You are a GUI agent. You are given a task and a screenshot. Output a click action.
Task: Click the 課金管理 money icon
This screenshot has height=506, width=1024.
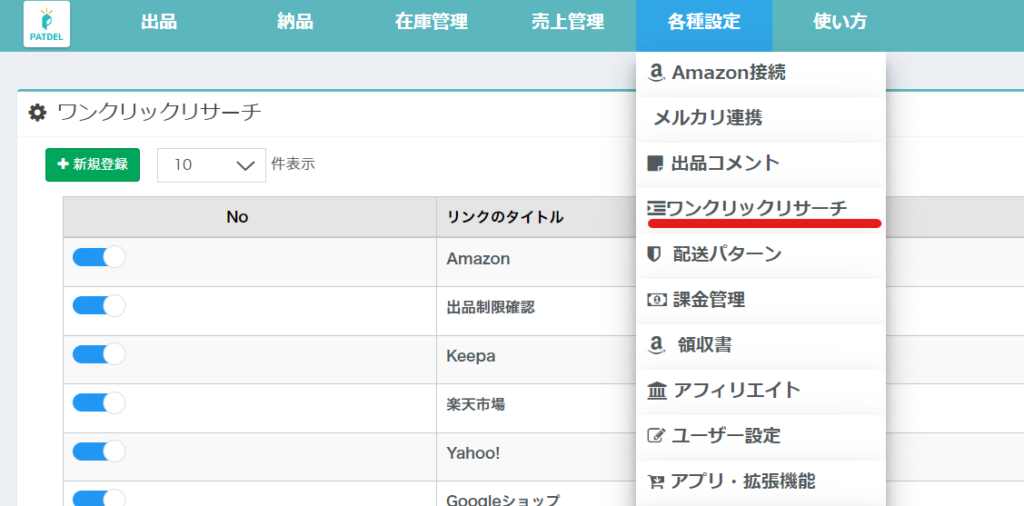(x=656, y=300)
